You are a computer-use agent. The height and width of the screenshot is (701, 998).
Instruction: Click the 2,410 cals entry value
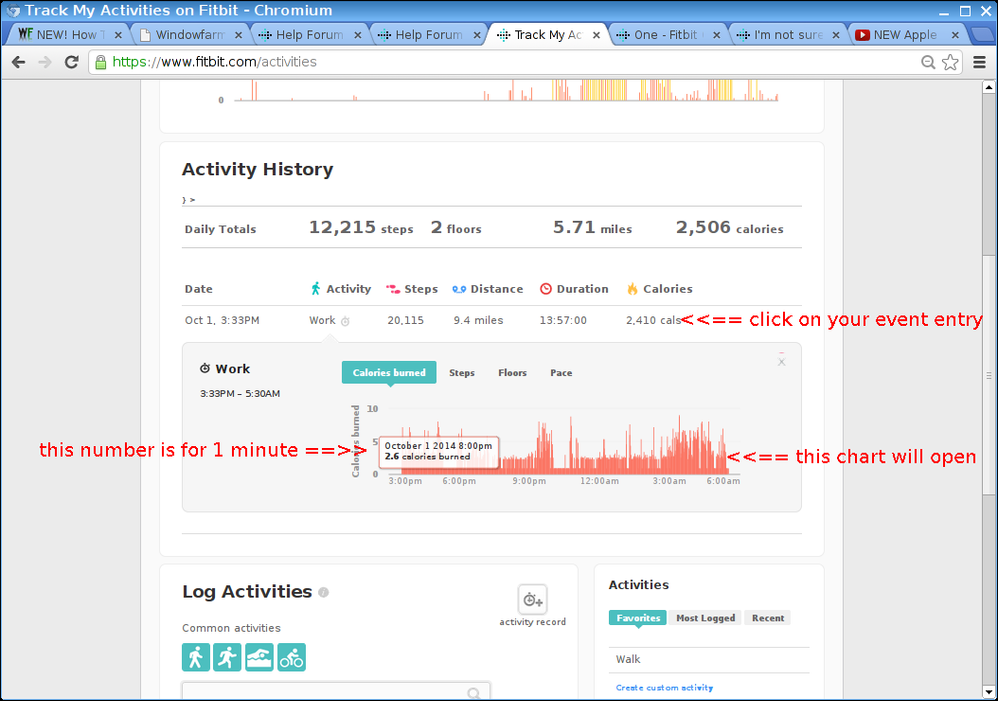point(653,320)
